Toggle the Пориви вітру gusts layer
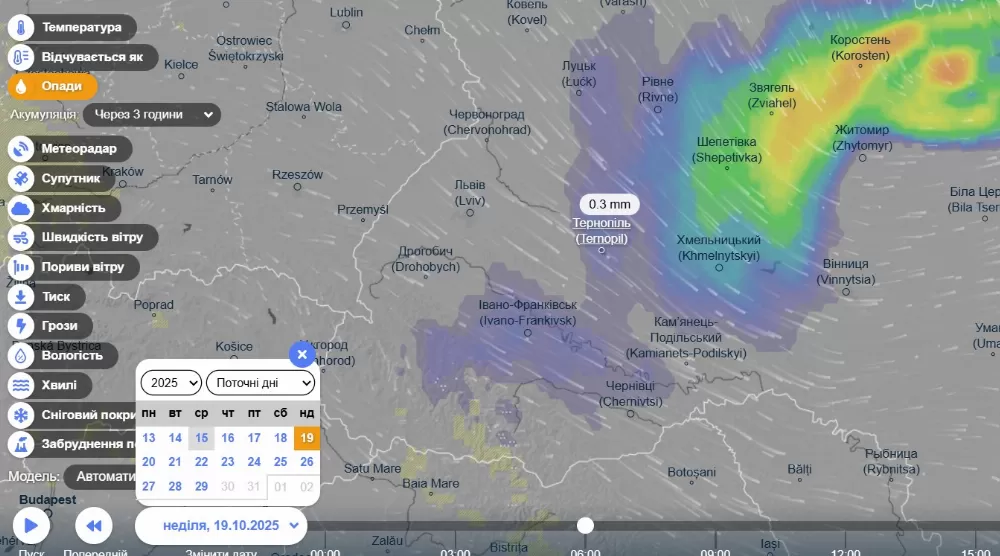Screen dimensions: 1000x556 click(x=21, y=267)
